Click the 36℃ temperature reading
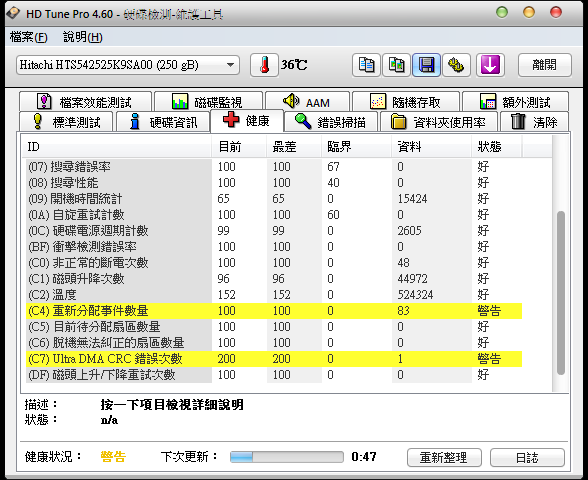Screen dimensions: 588x480 coord(294,65)
